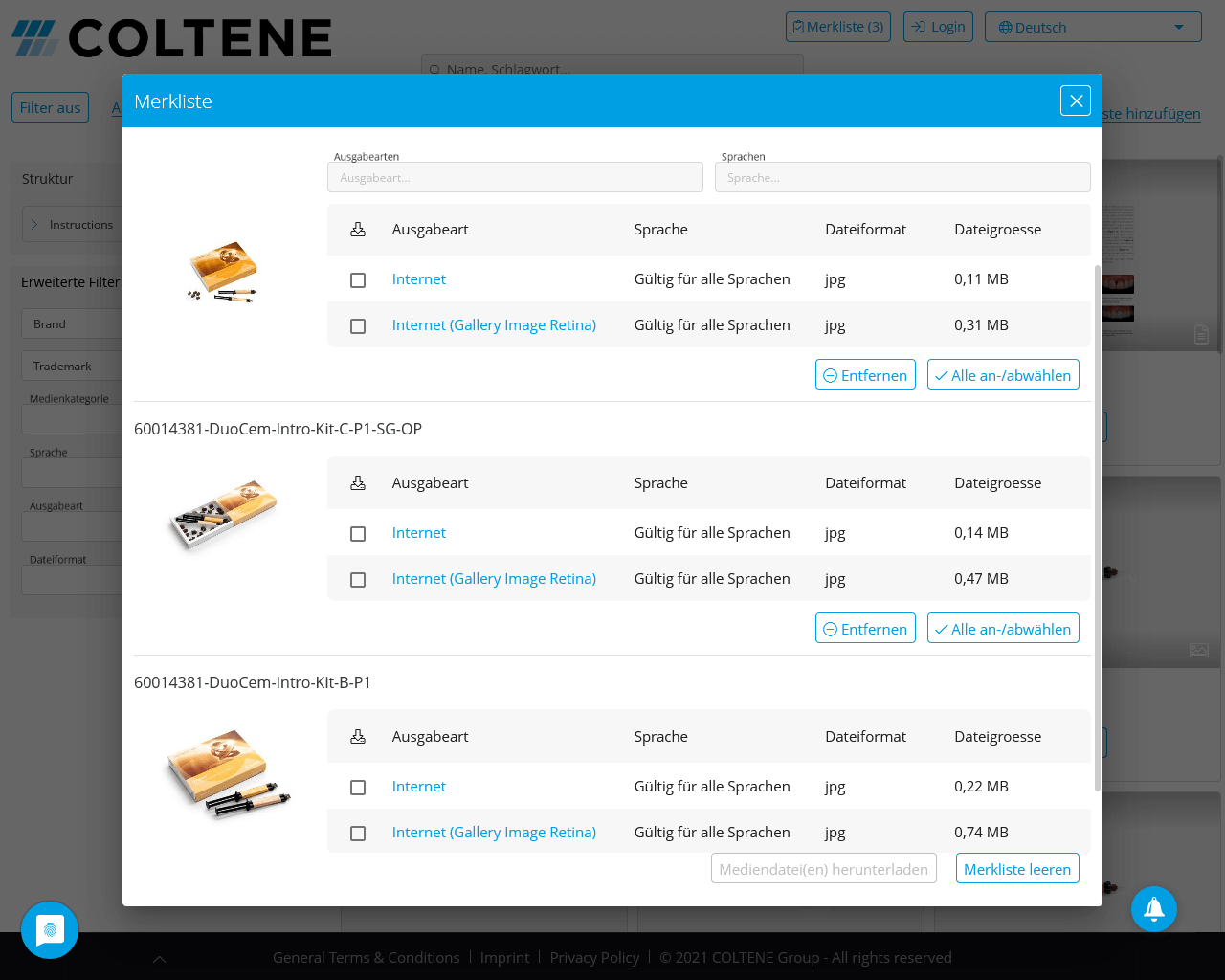Open Internet link with 0,14 MB
Viewport: 1225px width, 980px height.
(419, 533)
